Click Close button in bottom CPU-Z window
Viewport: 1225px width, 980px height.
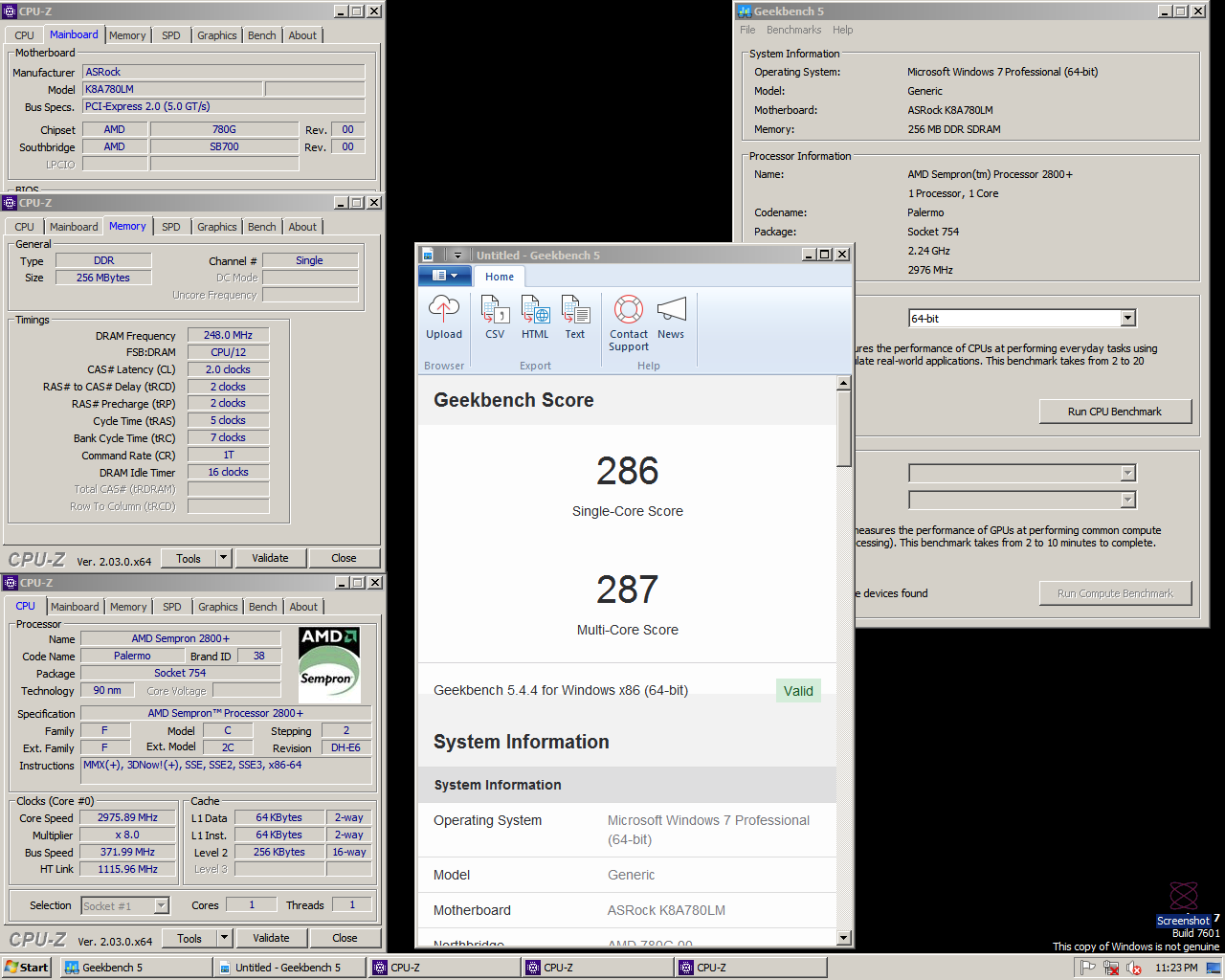click(345, 938)
